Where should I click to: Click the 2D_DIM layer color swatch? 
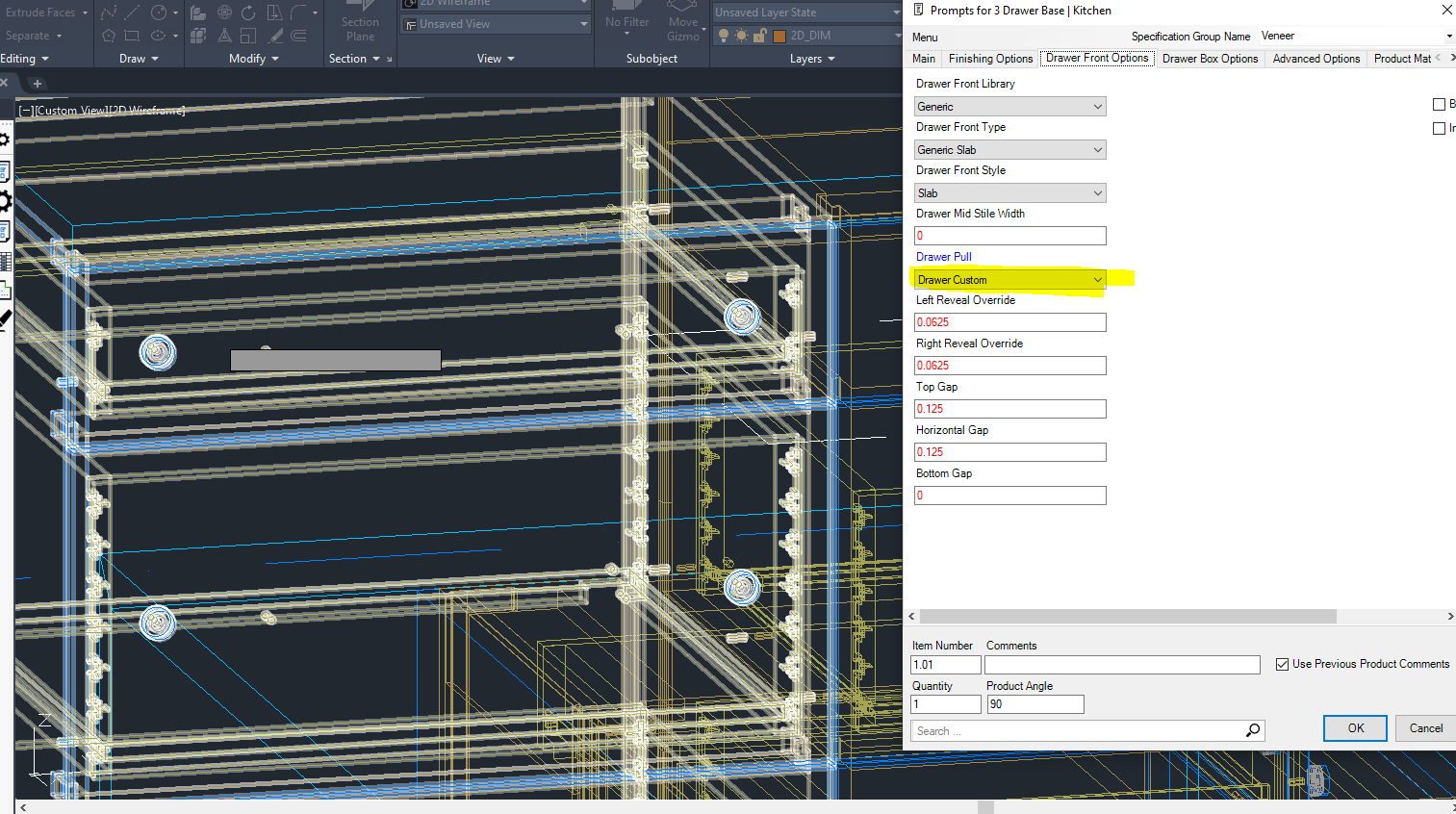[x=779, y=36]
